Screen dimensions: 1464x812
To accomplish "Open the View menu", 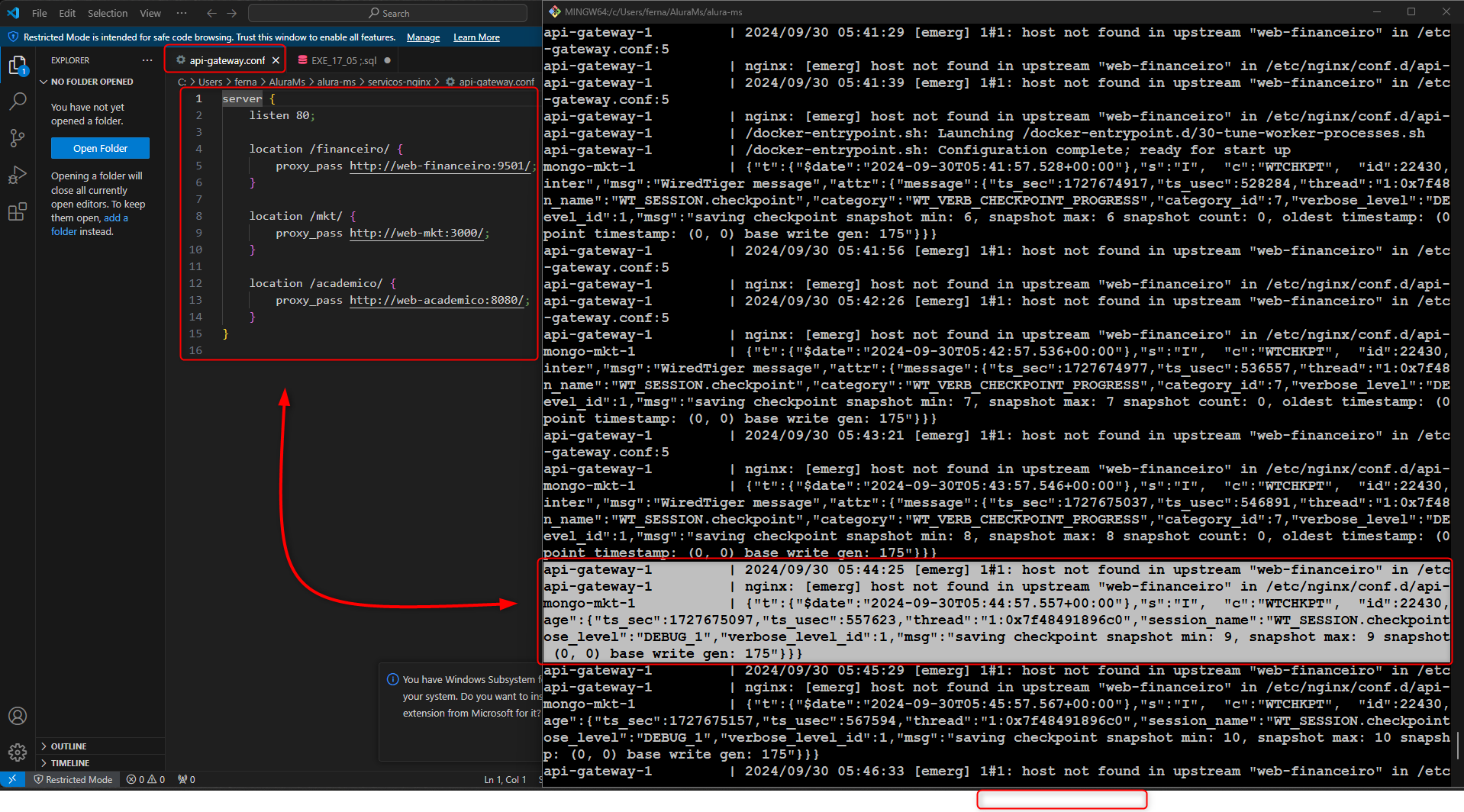I will tap(150, 13).
